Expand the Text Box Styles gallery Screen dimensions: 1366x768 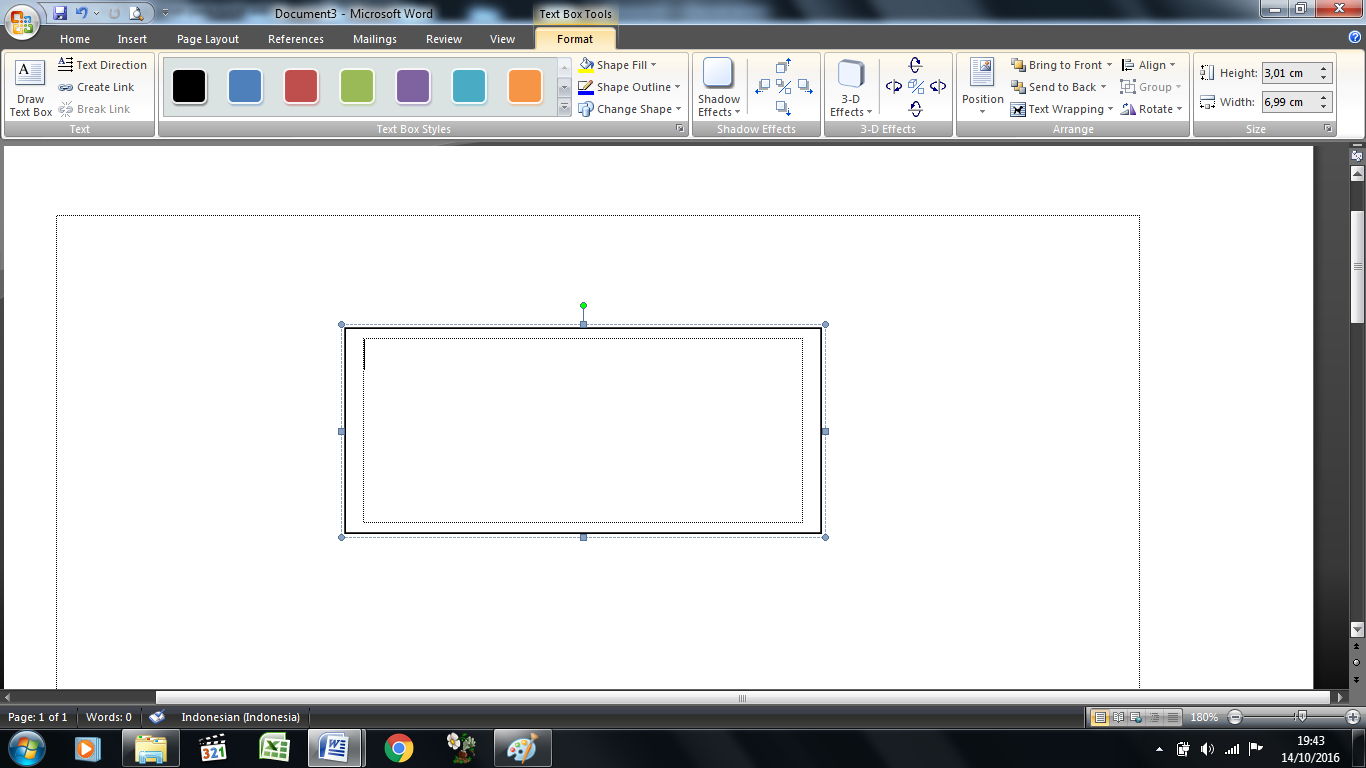point(564,108)
